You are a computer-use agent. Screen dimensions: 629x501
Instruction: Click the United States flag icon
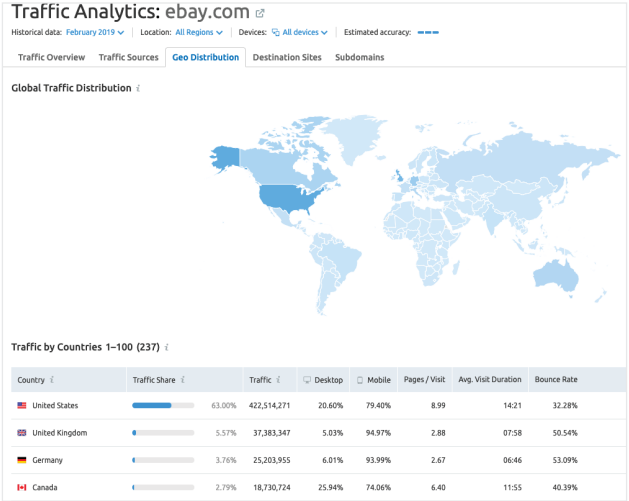22,406
